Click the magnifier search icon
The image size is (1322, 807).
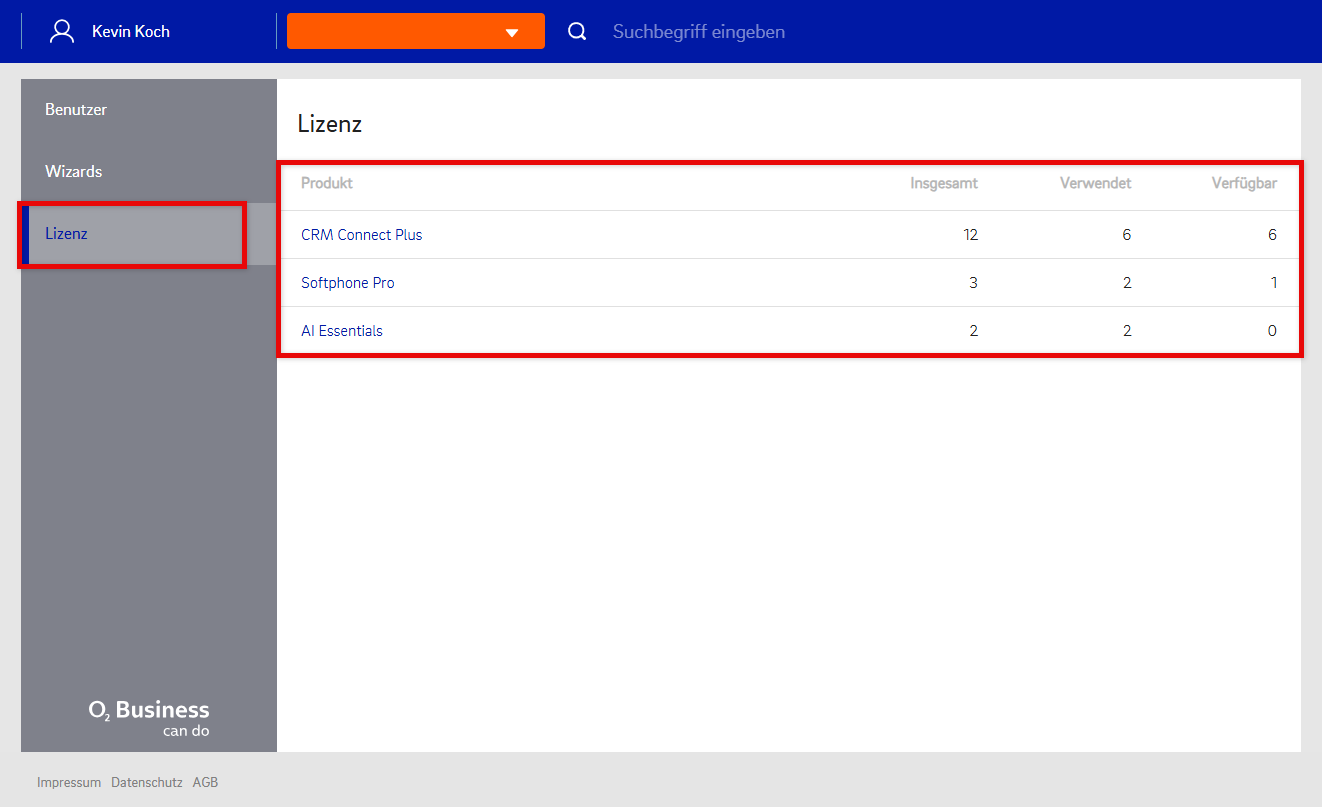(577, 31)
